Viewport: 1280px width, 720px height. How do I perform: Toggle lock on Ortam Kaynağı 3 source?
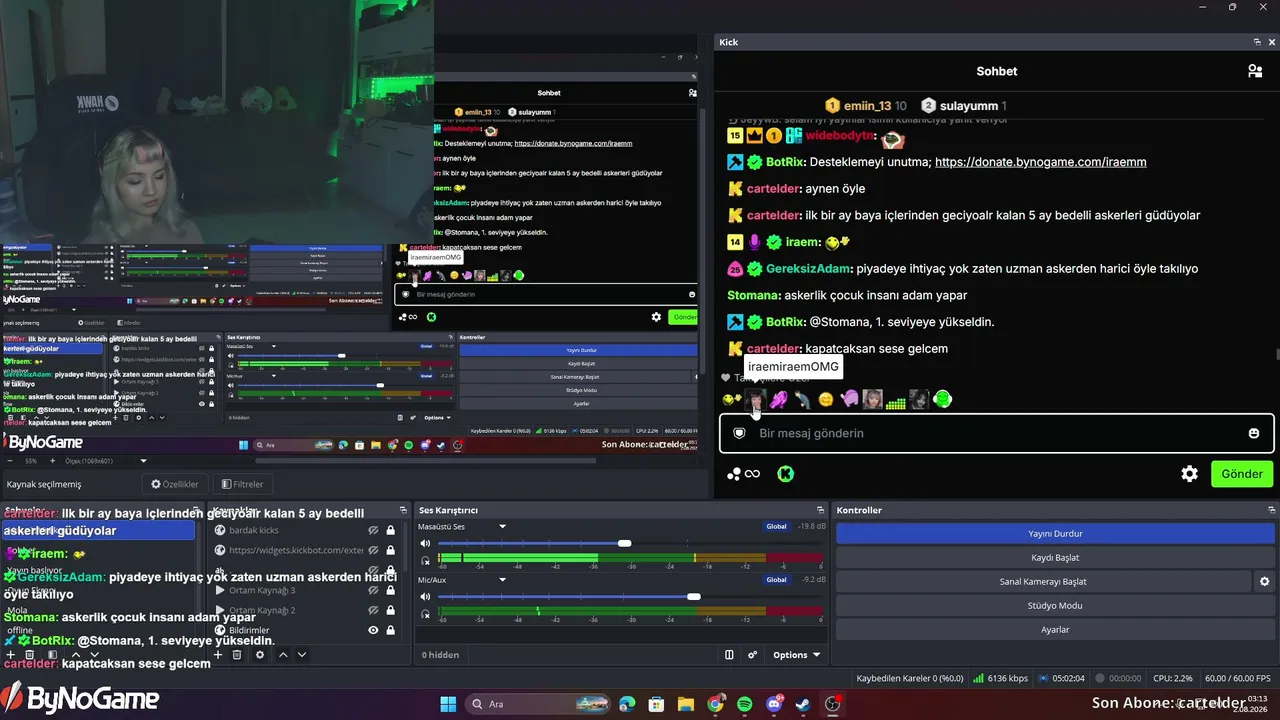pyautogui.click(x=390, y=590)
